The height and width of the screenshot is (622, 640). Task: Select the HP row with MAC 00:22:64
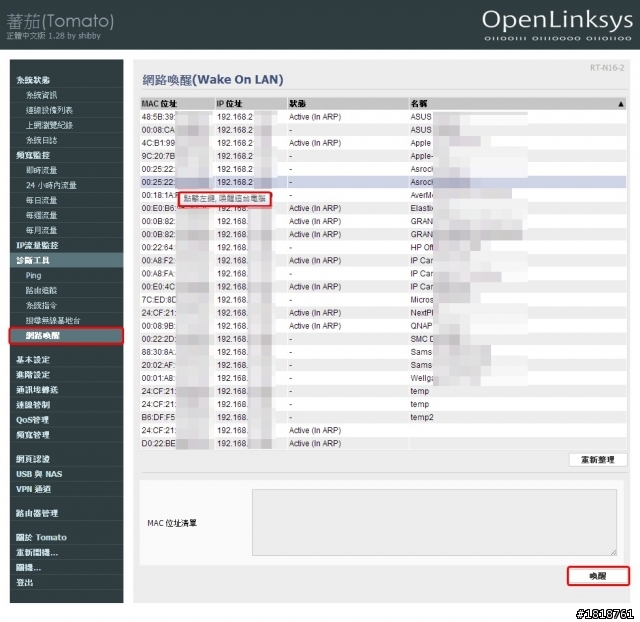[383, 248]
